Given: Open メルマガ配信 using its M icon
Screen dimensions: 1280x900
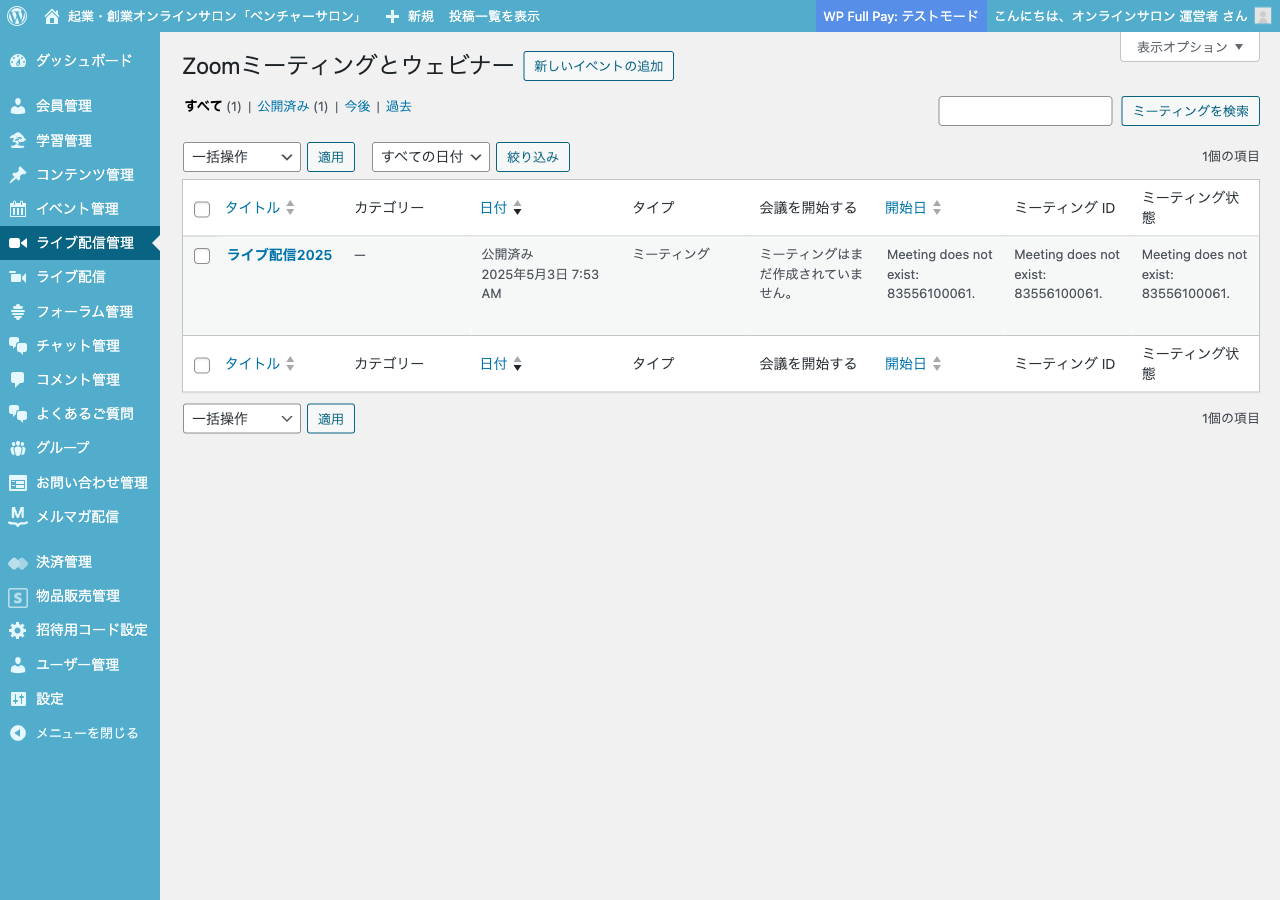Looking at the screenshot, I should 17,516.
